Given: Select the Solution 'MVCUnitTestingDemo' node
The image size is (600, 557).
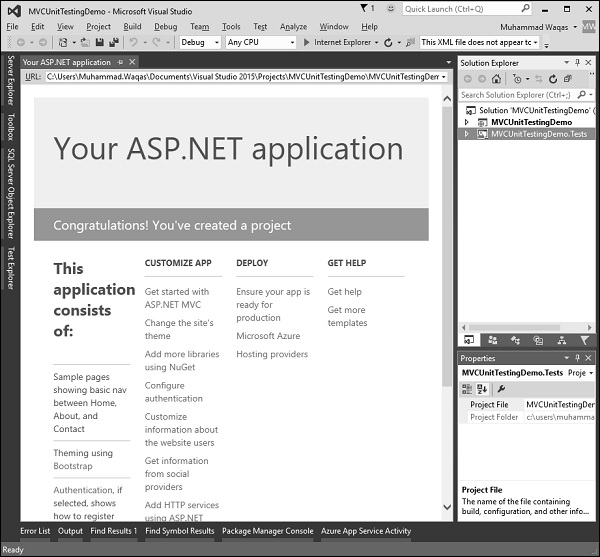Looking at the screenshot, I should click(530, 110).
